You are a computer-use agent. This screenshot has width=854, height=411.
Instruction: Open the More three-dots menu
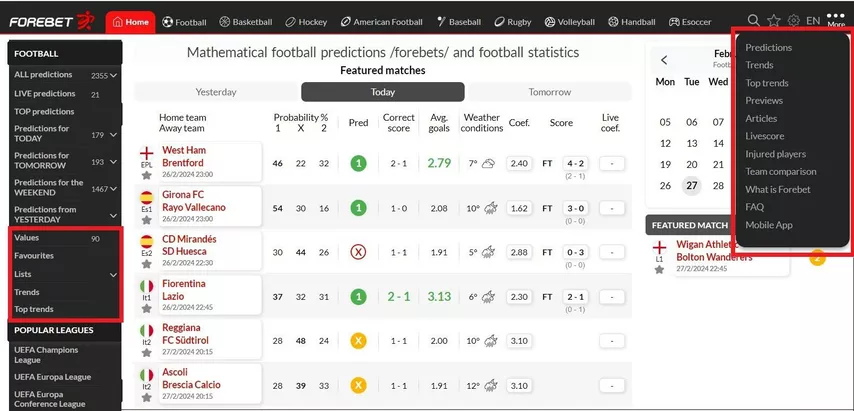click(836, 20)
